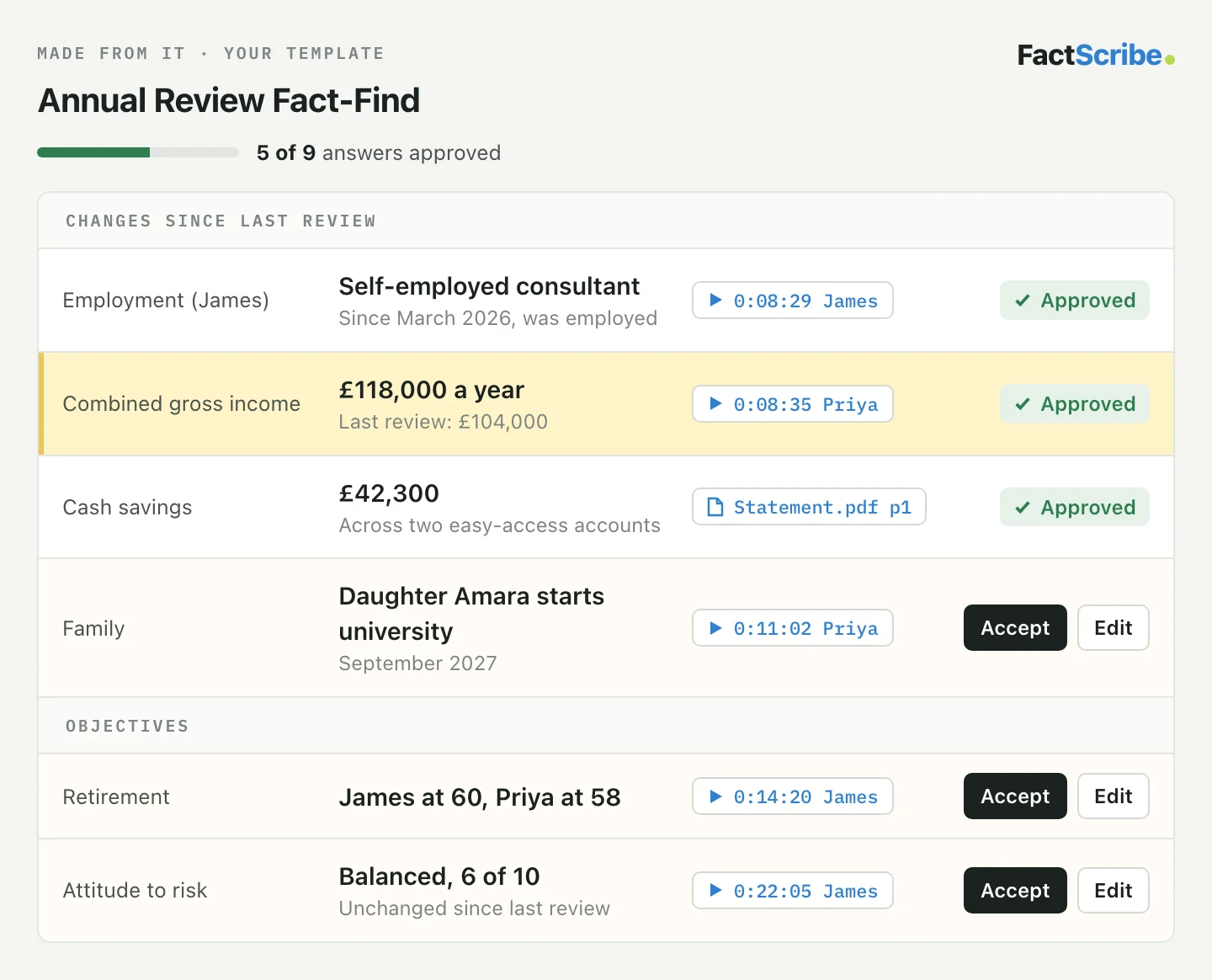Screen dimensions: 1212x980
Task: Play the 0:11:02 Priya clip icon
Action: (x=715, y=628)
